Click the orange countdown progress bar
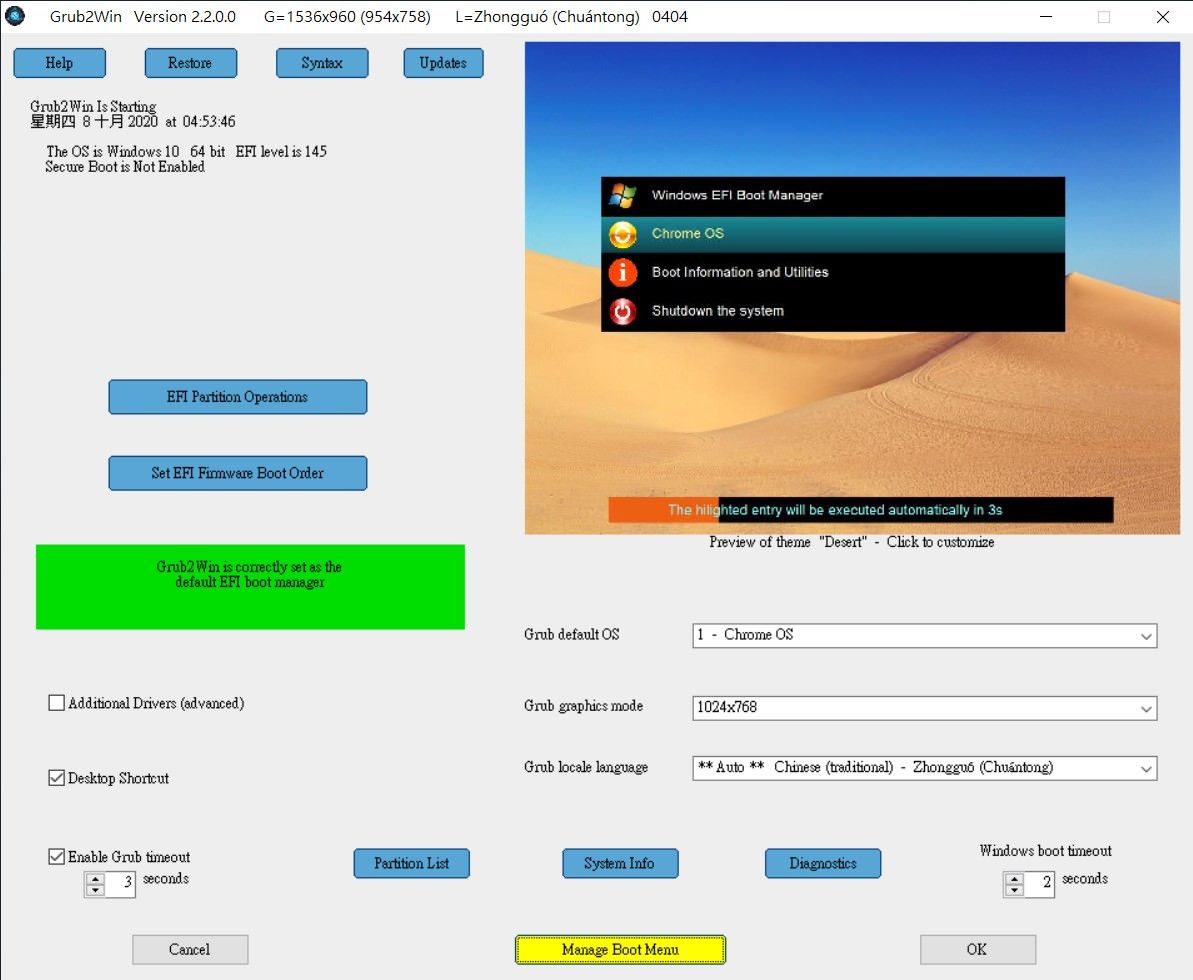 (662, 510)
